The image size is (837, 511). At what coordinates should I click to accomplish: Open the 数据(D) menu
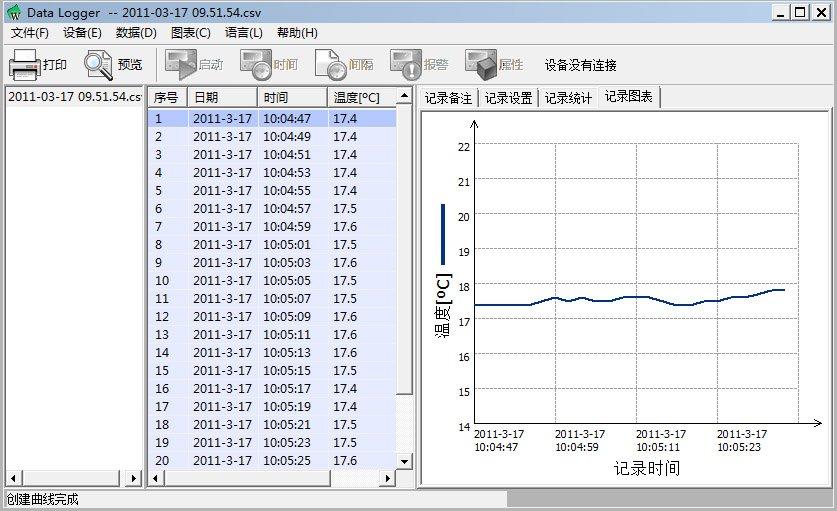pyautogui.click(x=136, y=33)
